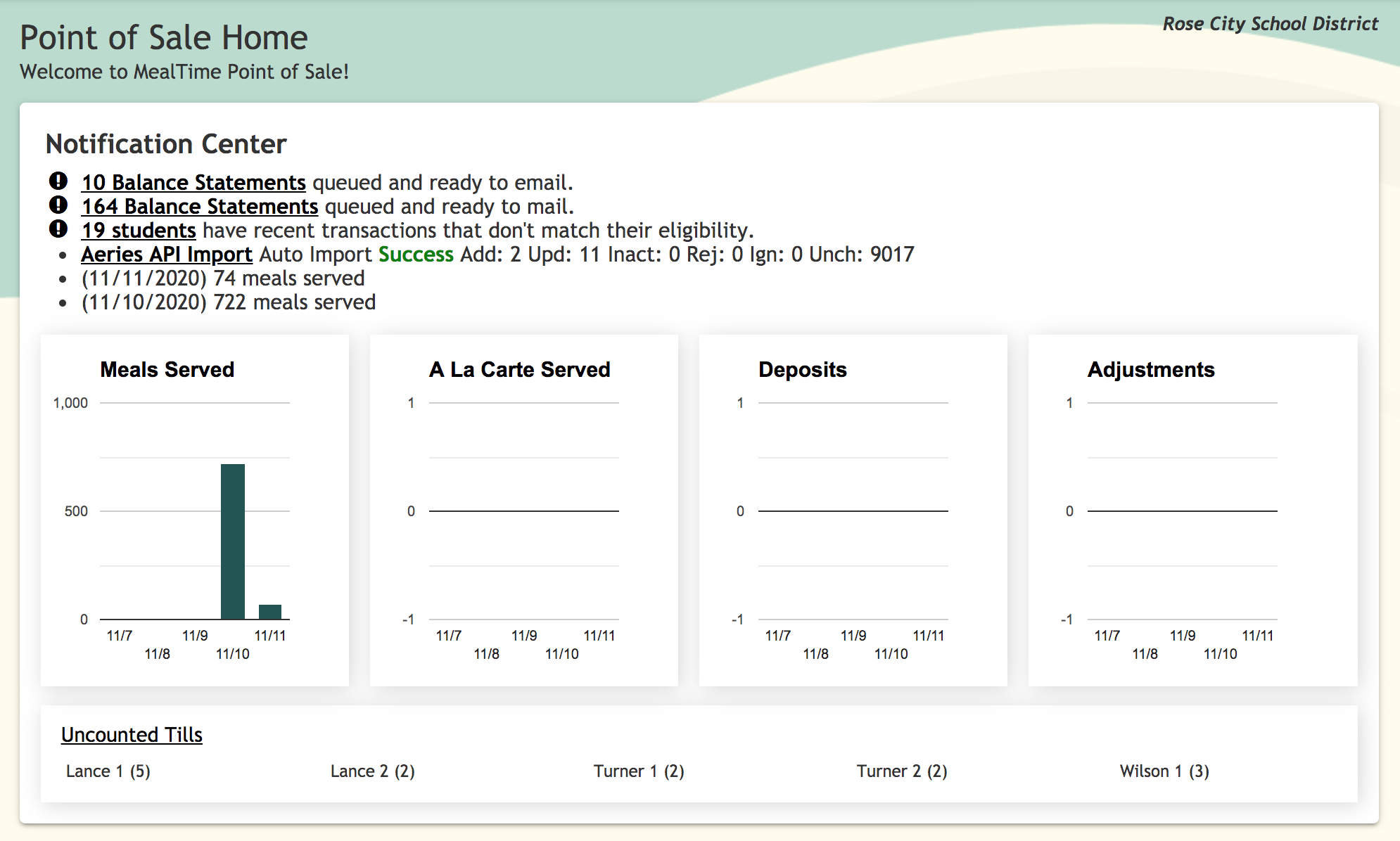Open 10 Balance Statements email queue link
The width and height of the screenshot is (1400, 841).
coord(193,183)
